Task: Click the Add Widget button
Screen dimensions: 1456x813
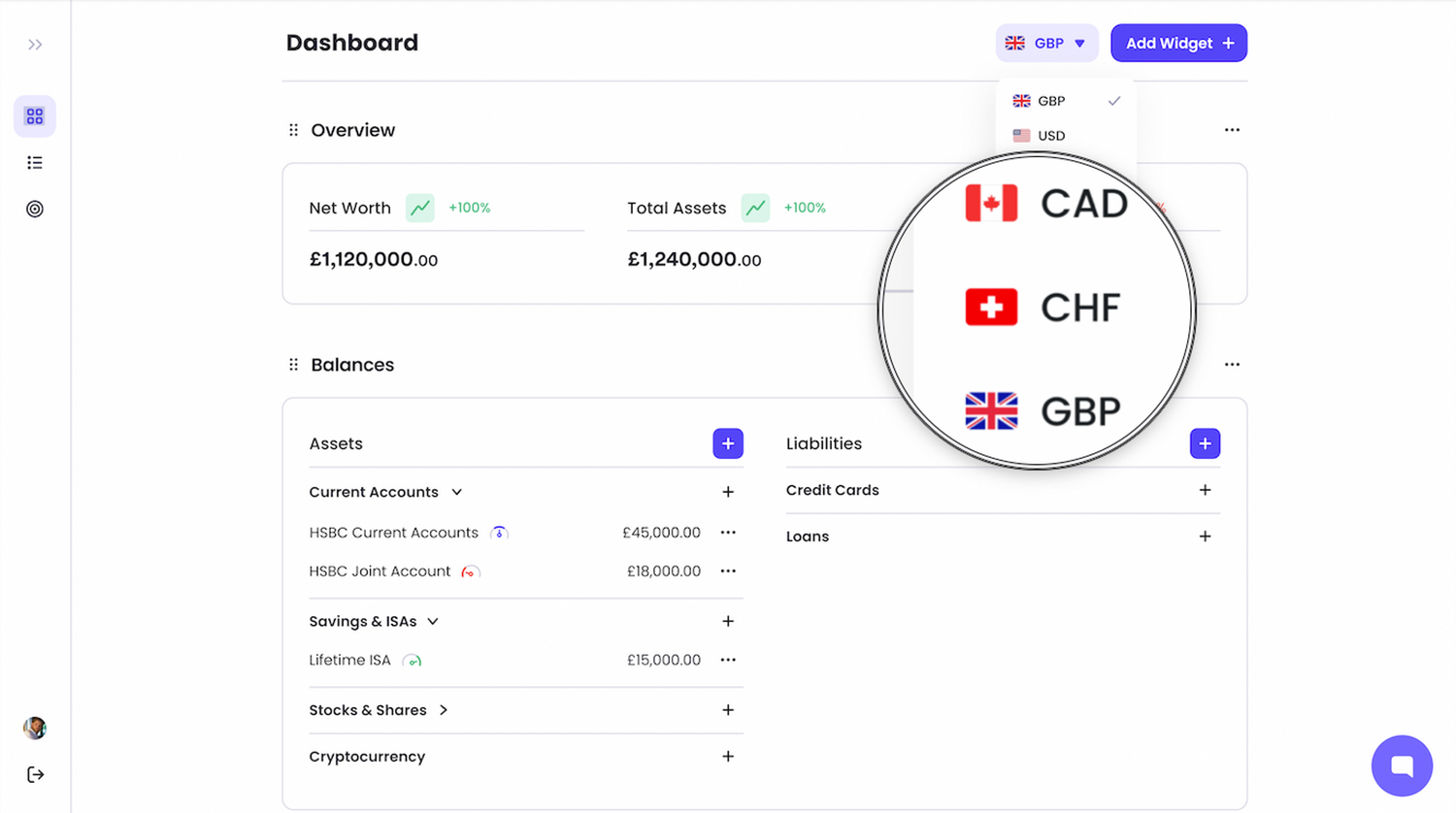Action: [x=1178, y=43]
